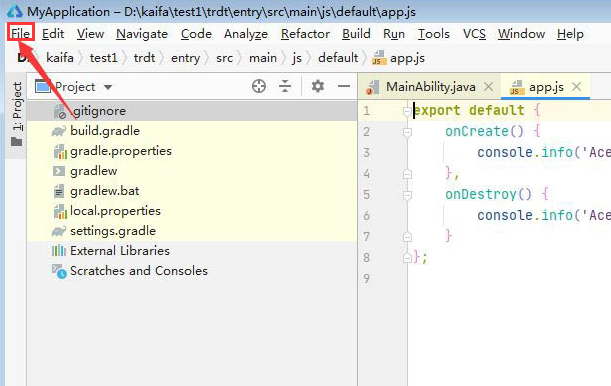Click the gradlew terminal file icon
This screenshot has width=611, height=386.
(59, 171)
